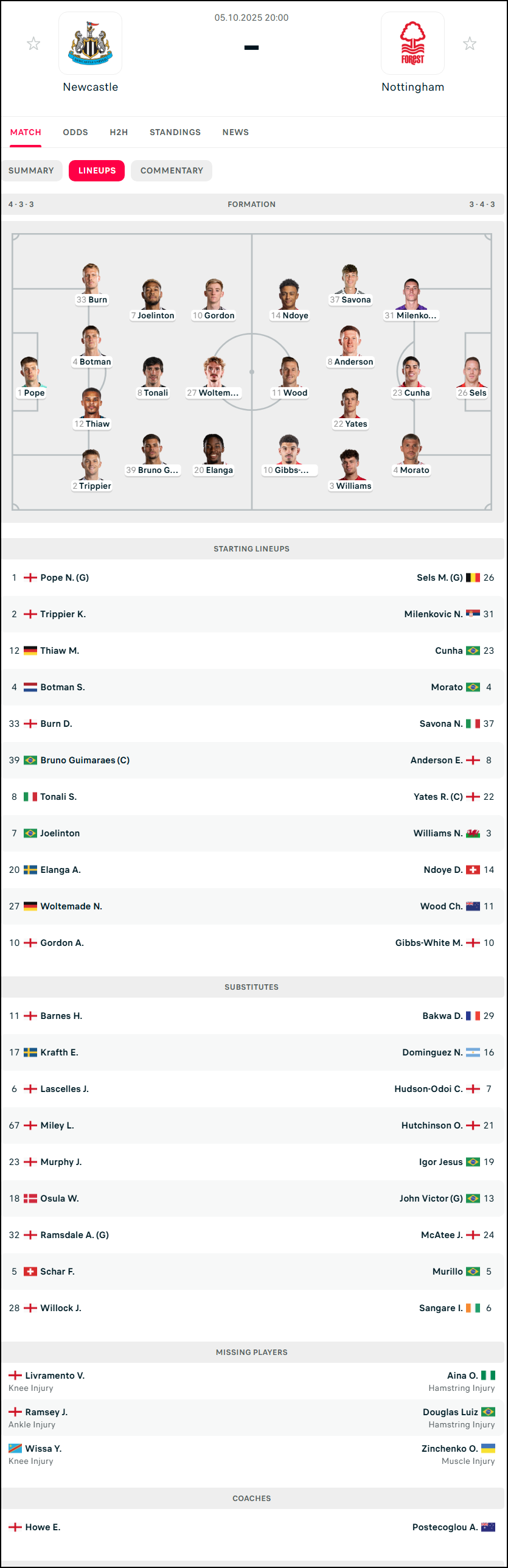This screenshot has width=508, height=1568.
Task: Select the Lineups button
Action: [x=97, y=170]
